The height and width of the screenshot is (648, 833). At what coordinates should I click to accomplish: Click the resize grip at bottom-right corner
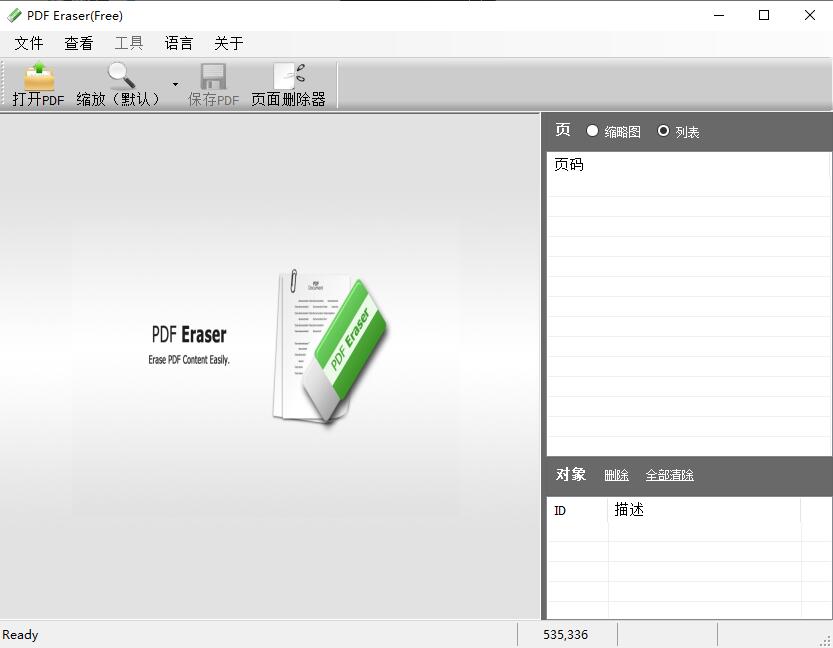(825, 640)
